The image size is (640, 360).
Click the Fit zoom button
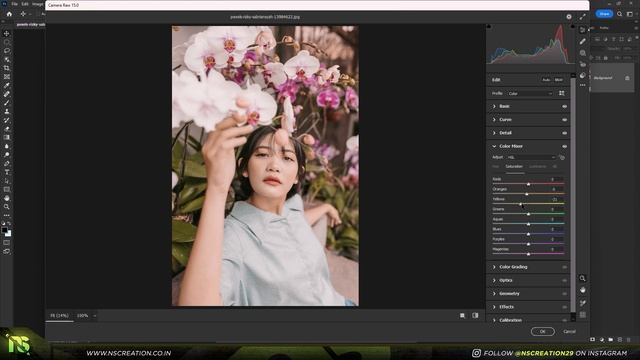60,316
